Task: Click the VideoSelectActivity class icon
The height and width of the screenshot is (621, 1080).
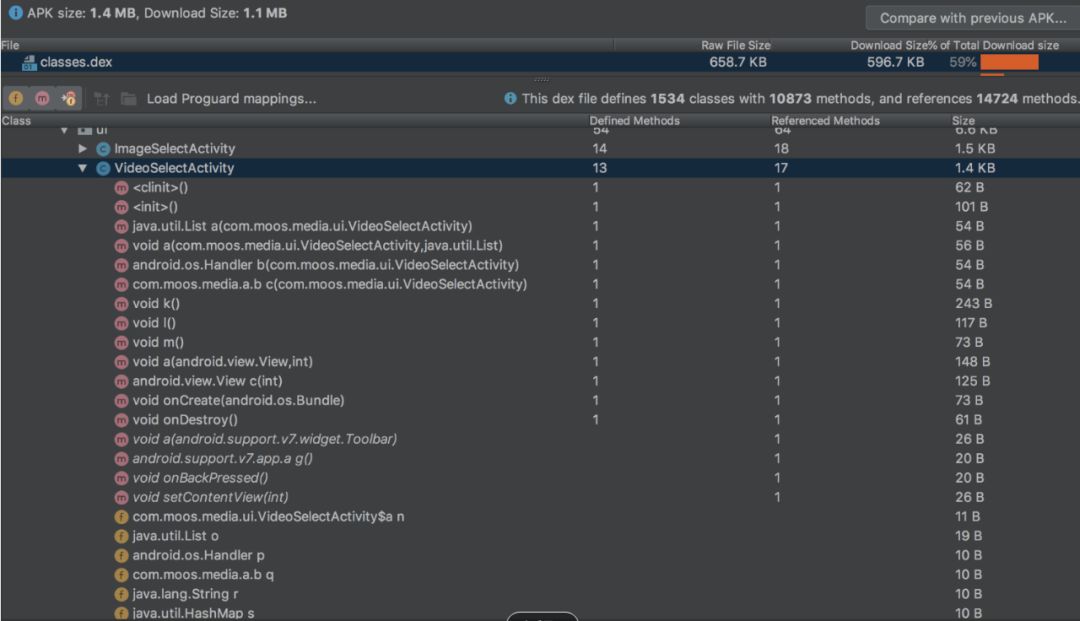Action: (x=103, y=168)
